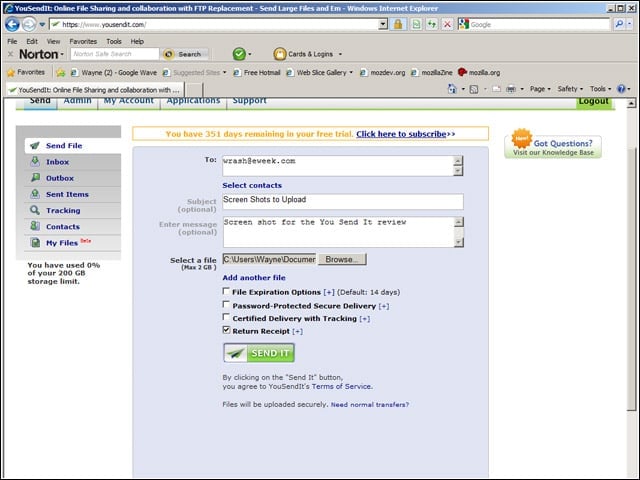Image resolution: width=640 pixels, height=480 pixels.
Task: Switch to the Admin tab
Action: click(77, 102)
